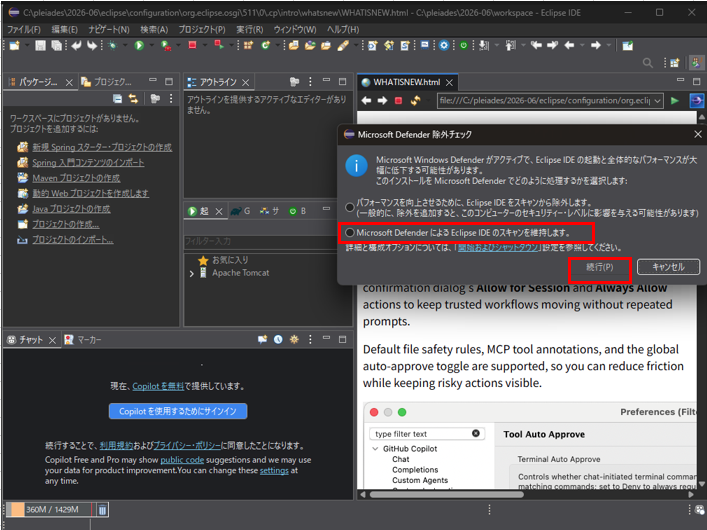This screenshot has width=707, height=530.
Task: Open the 編集(E) menu
Action: pos(64,29)
